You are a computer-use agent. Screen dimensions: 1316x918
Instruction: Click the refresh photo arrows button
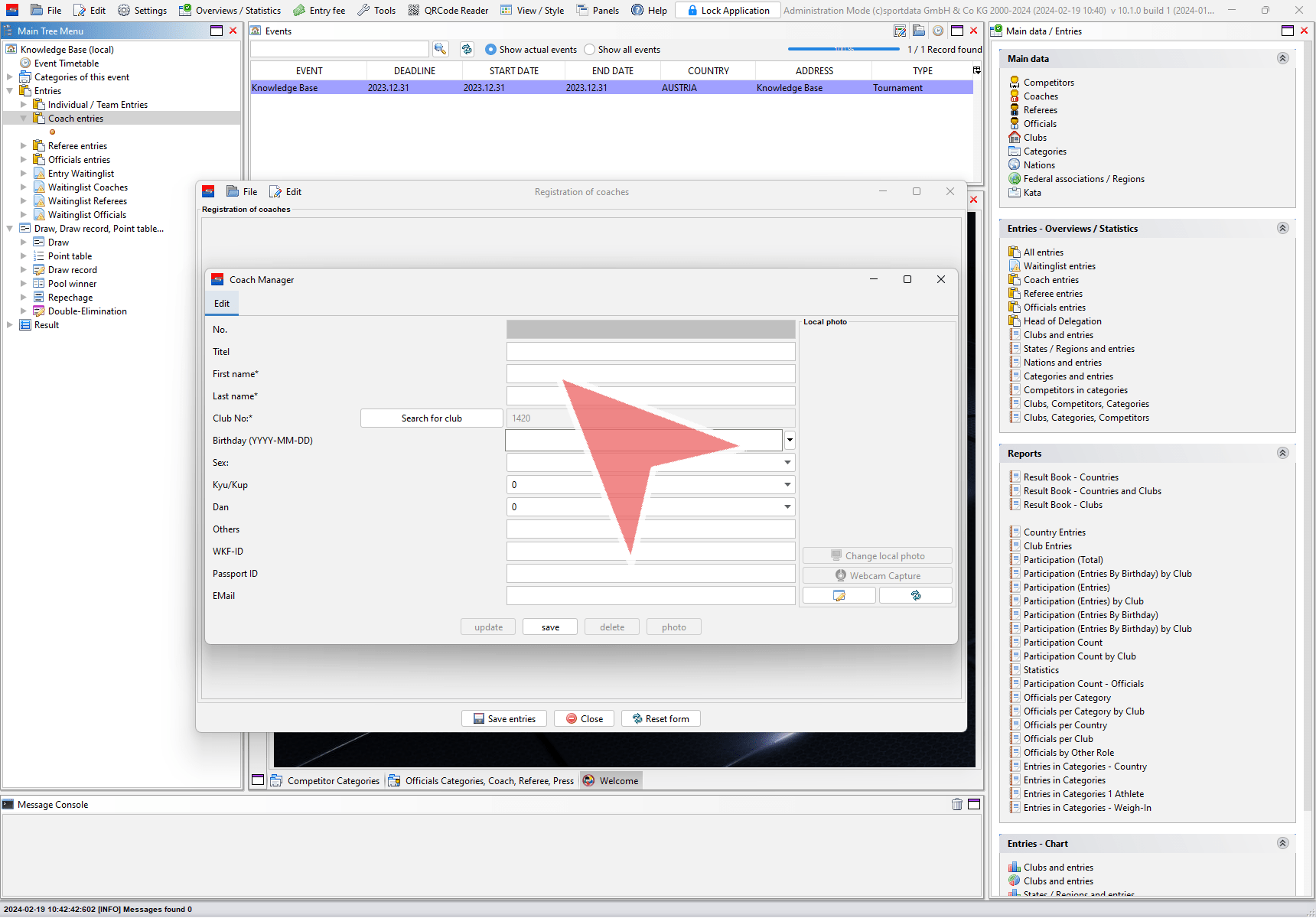pos(915,595)
